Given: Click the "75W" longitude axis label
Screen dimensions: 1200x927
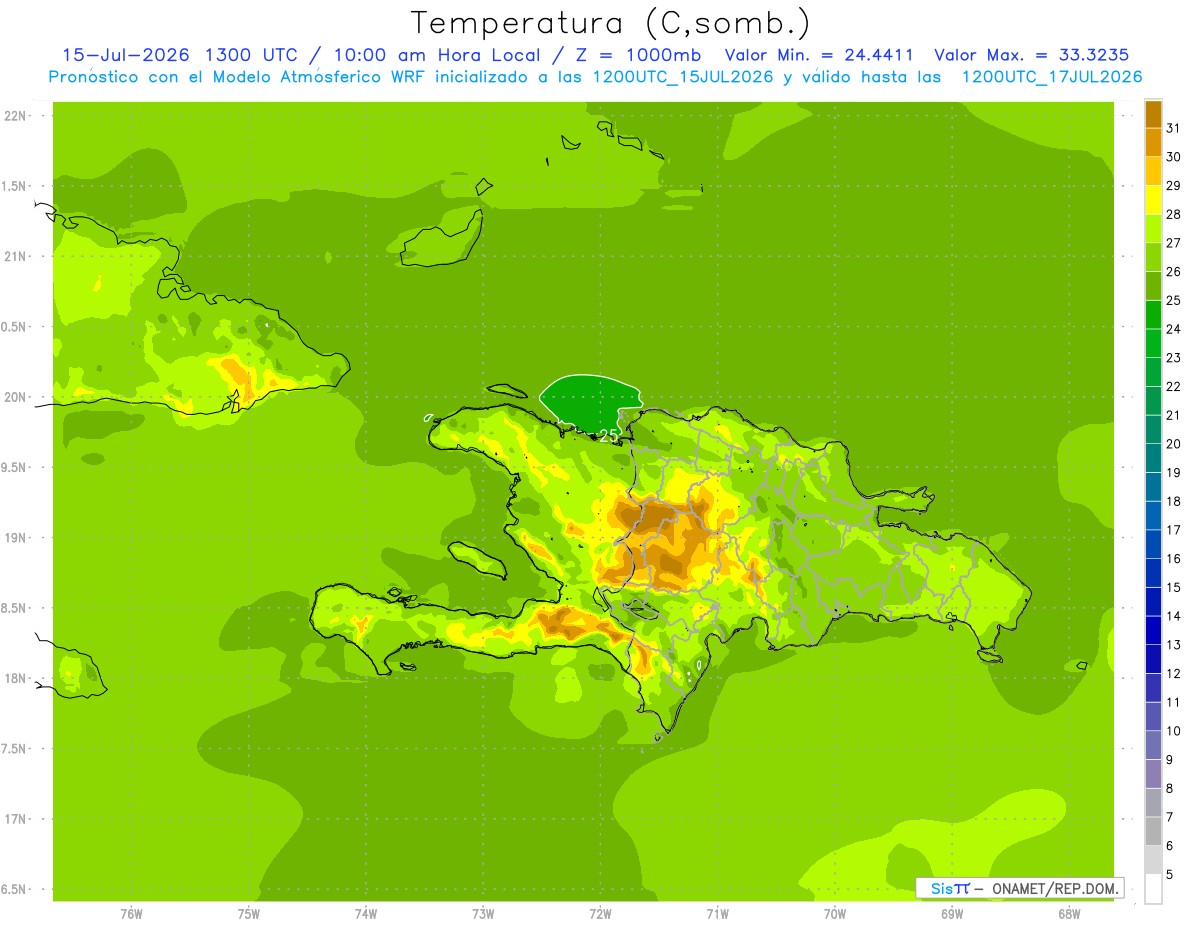Looking at the screenshot, I should click(249, 914).
